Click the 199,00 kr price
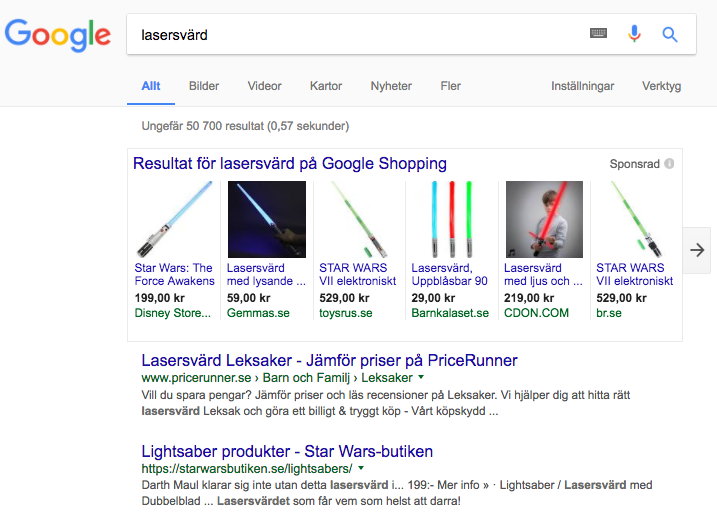This screenshot has height=523, width=717. [160, 298]
